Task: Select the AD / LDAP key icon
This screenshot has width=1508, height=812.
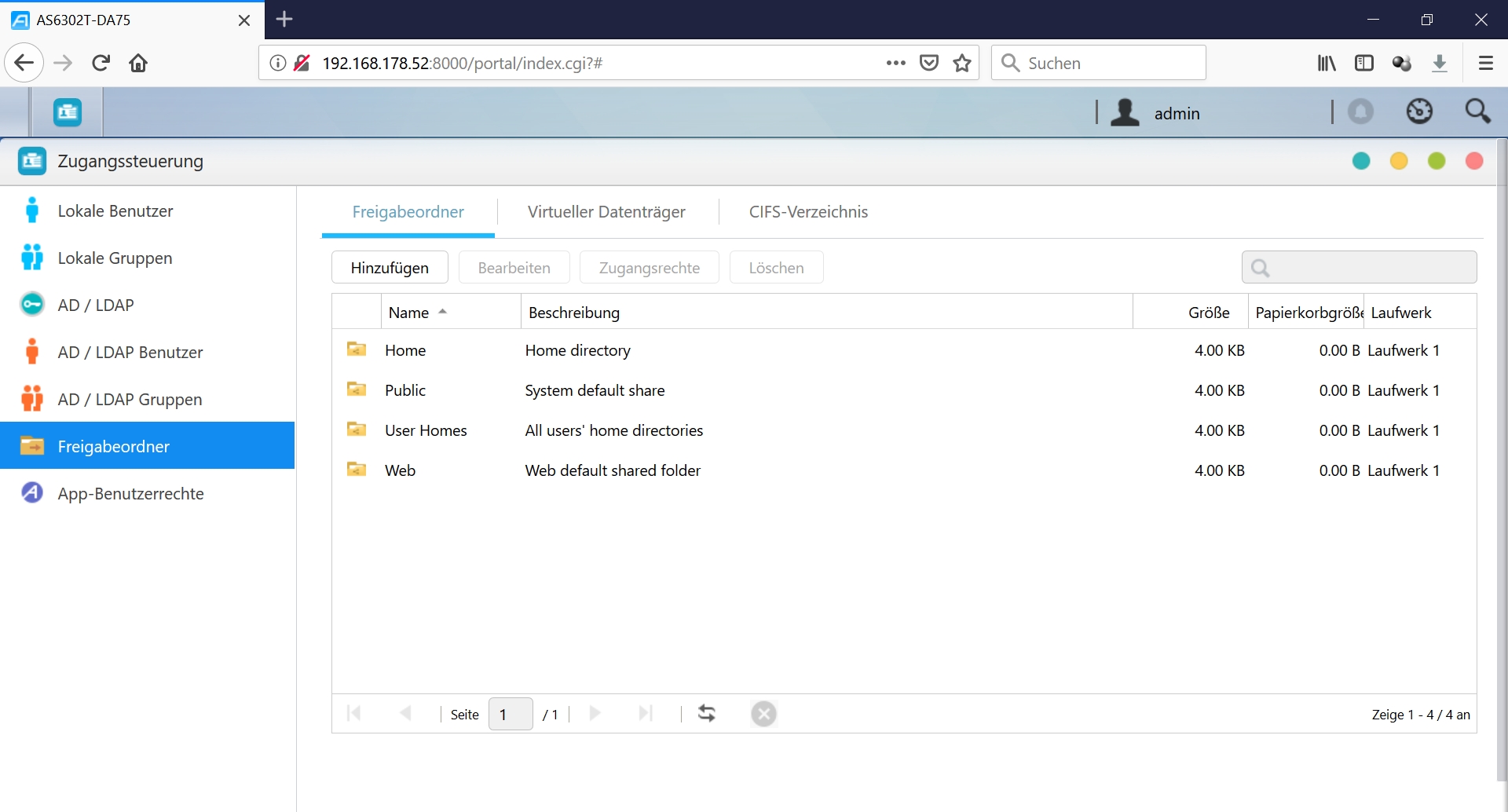Action: (x=32, y=305)
